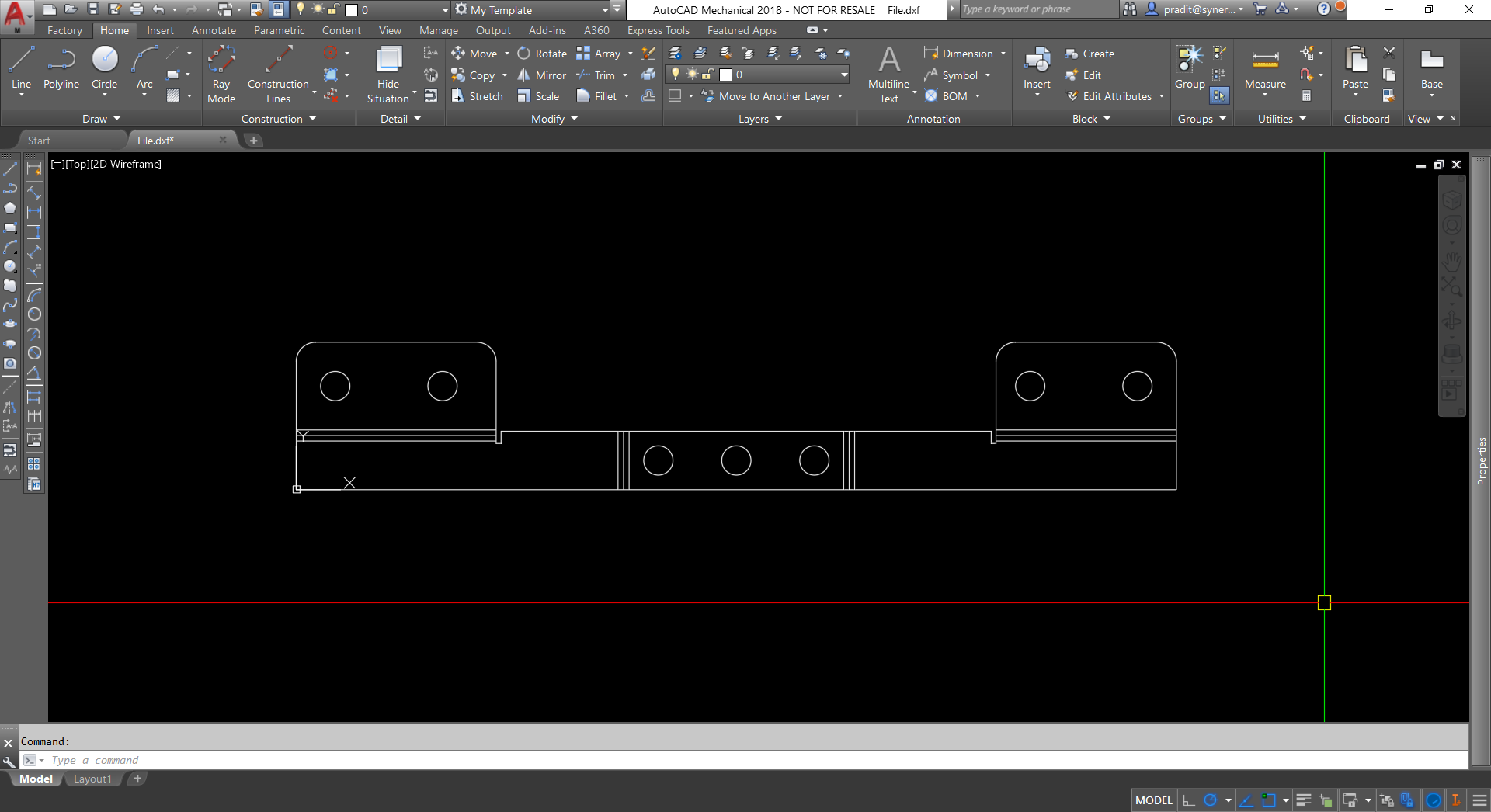
Task: Toggle Ortho mode in the status bar
Action: [x=1190, y=800]
